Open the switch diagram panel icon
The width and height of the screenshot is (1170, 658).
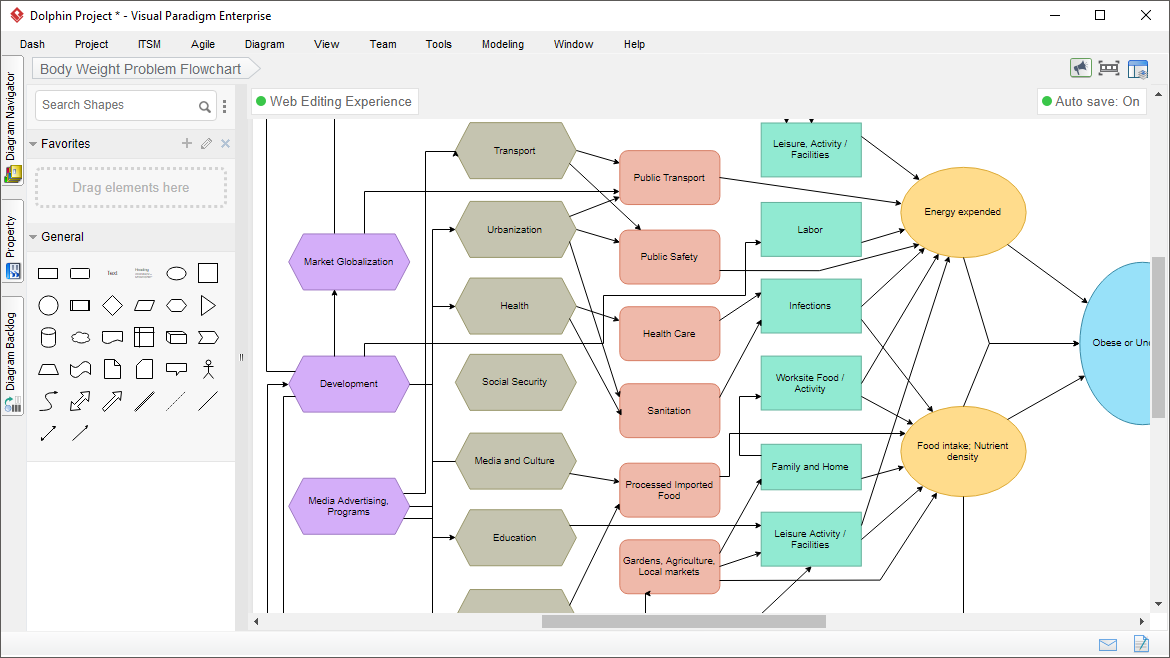[1138, 69]
